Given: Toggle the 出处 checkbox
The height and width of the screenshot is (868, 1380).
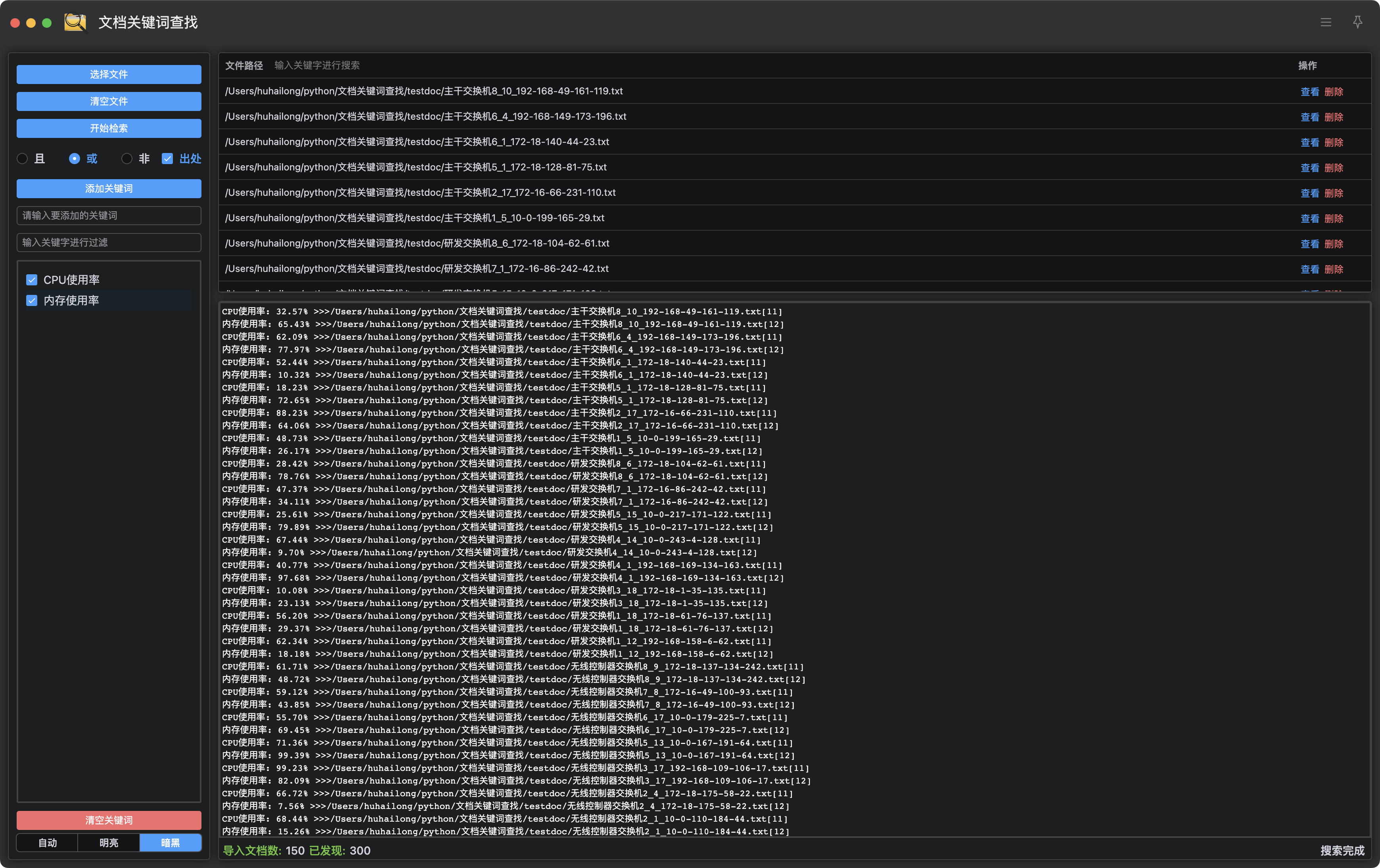Looking at the screenshot, I should (x=167, y=159).
